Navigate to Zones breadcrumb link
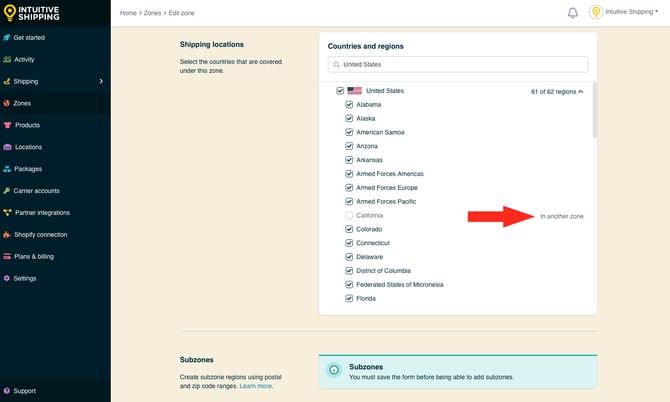This screenshot has width=670, height=402. coord(152,13)
